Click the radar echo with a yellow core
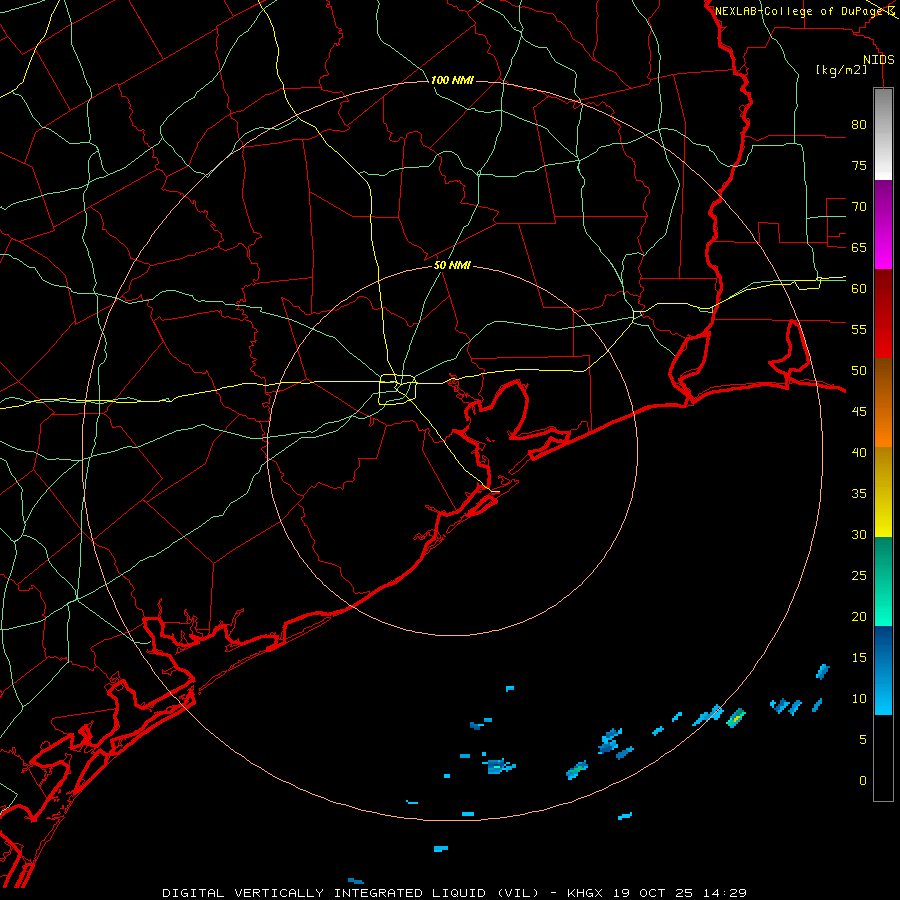The height and width of the screenshot is (900, 900). (736, 717)
